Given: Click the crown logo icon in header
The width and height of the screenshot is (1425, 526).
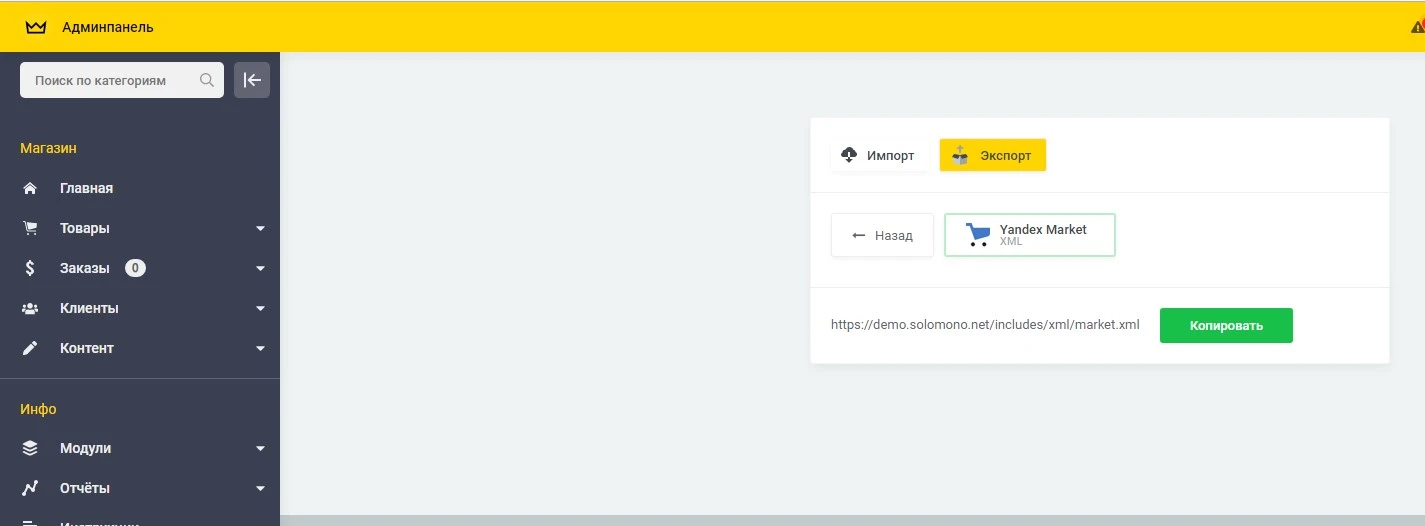Looking at the screenshot, I should (x=36, y=27).
